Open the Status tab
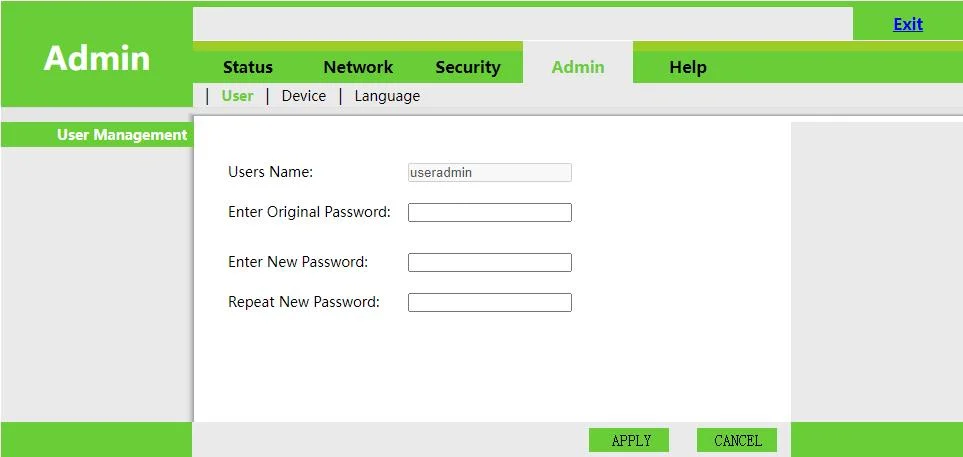Image resolution: width=963 pixels, height=457 pixels. [248, 67]
